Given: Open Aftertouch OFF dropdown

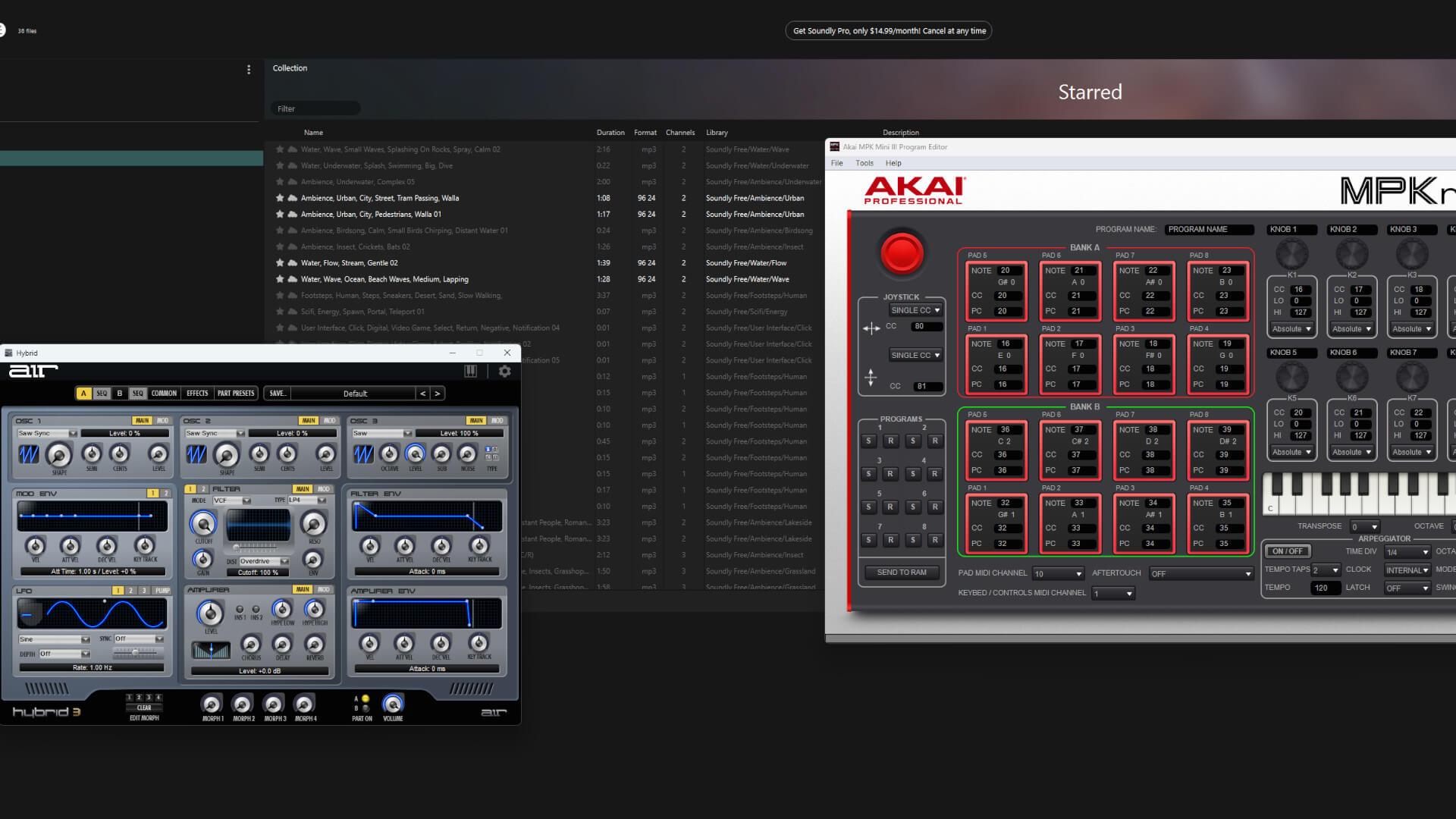Looking at the screenshot, I should point(1201,574).
